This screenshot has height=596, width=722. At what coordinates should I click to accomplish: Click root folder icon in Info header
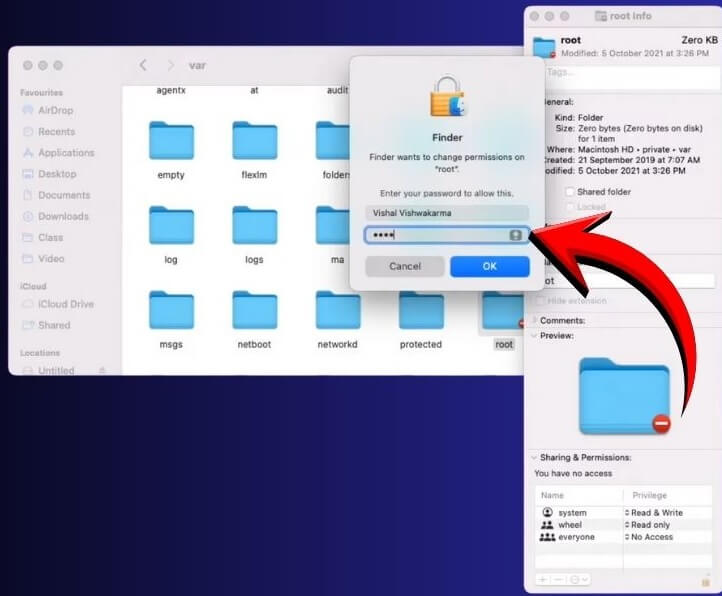click(544, 47)
